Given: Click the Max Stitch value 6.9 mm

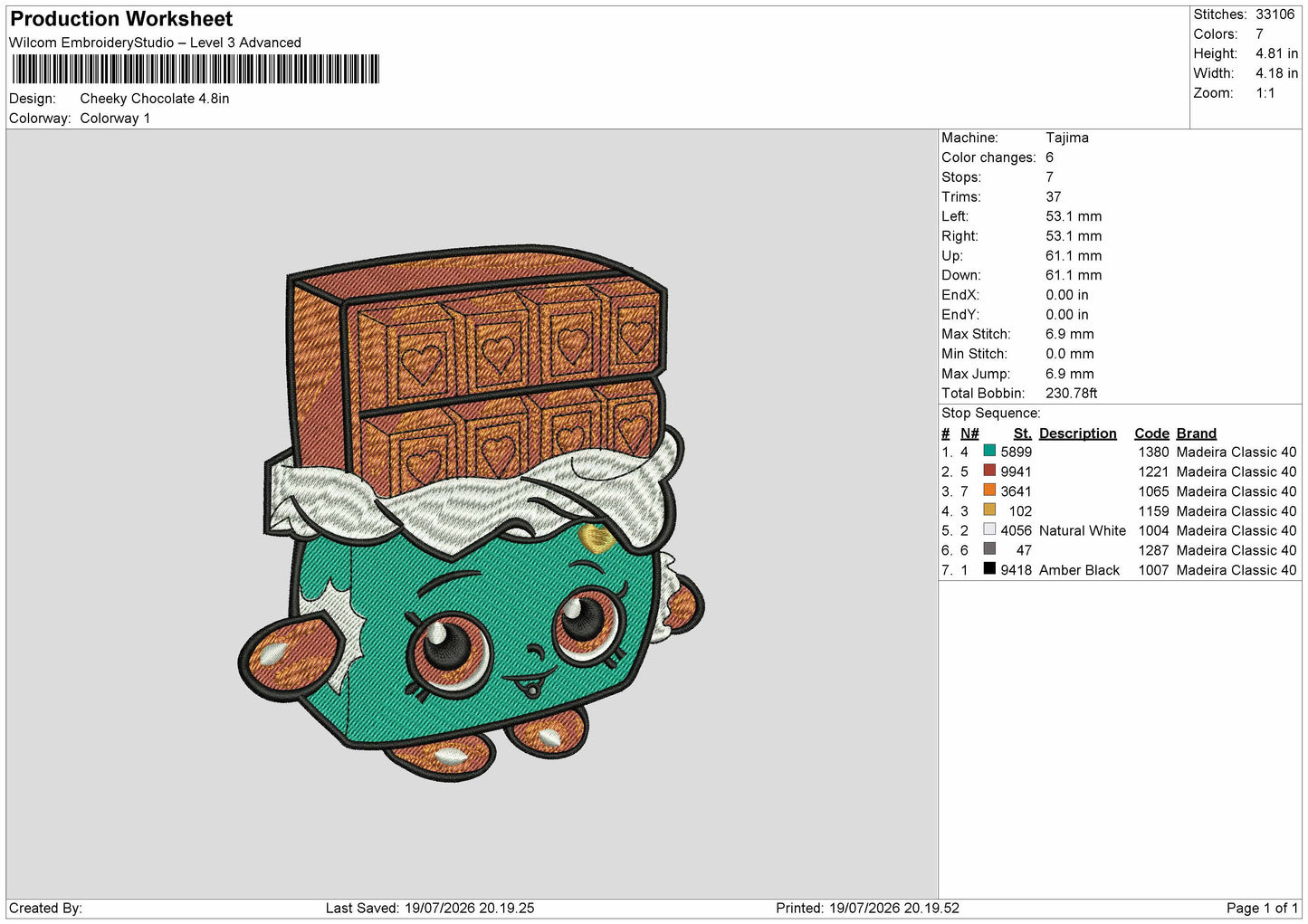Looking at the screenshot, I should (x=1070, y=334).
